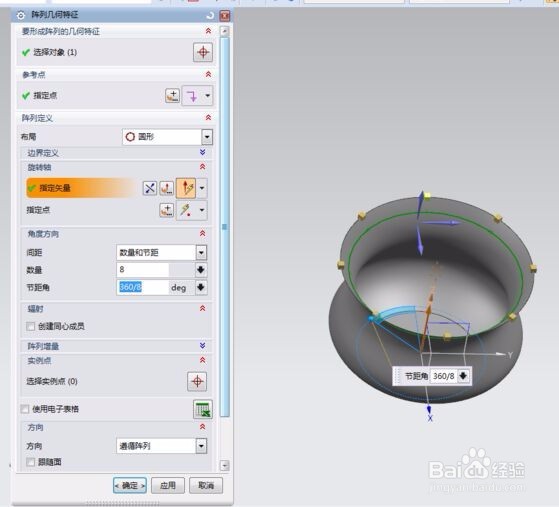
Task: Collapse the 旋转轴 section
Action: click(x=202, y=167)
